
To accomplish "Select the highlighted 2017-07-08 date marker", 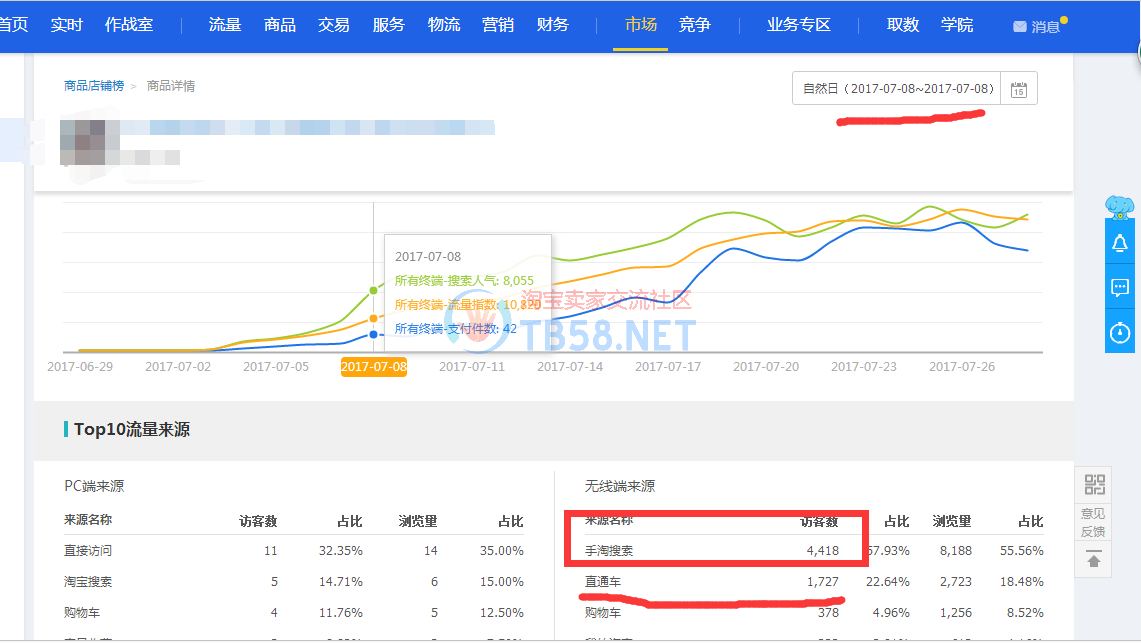I will coord(374,367).
